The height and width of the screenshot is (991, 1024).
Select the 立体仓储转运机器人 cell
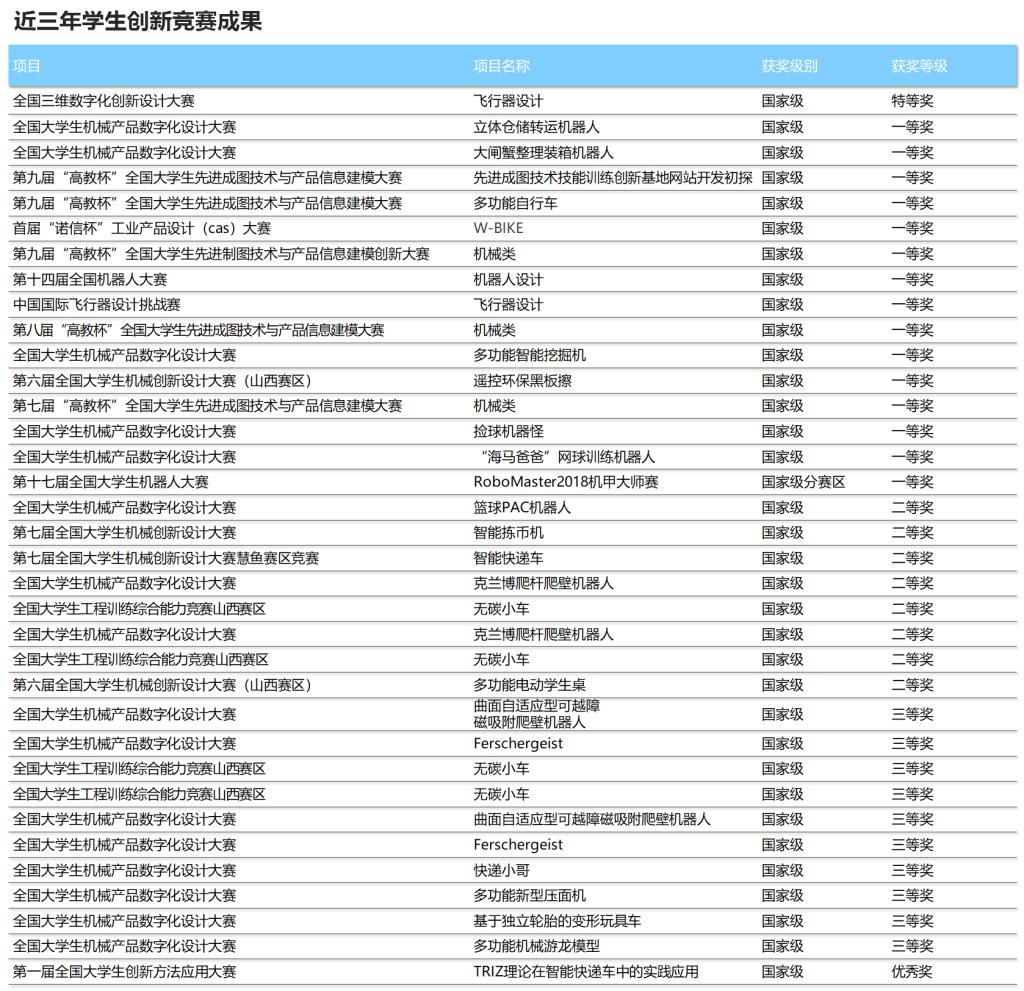537,127
